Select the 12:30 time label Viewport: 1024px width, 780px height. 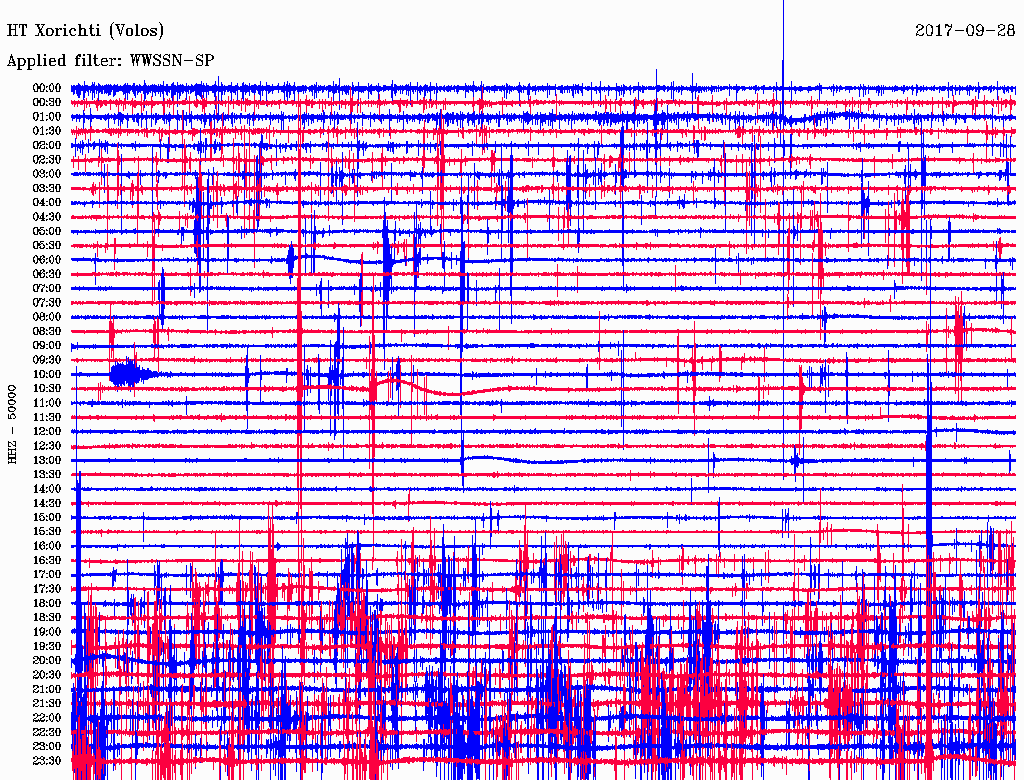(47, 446)
